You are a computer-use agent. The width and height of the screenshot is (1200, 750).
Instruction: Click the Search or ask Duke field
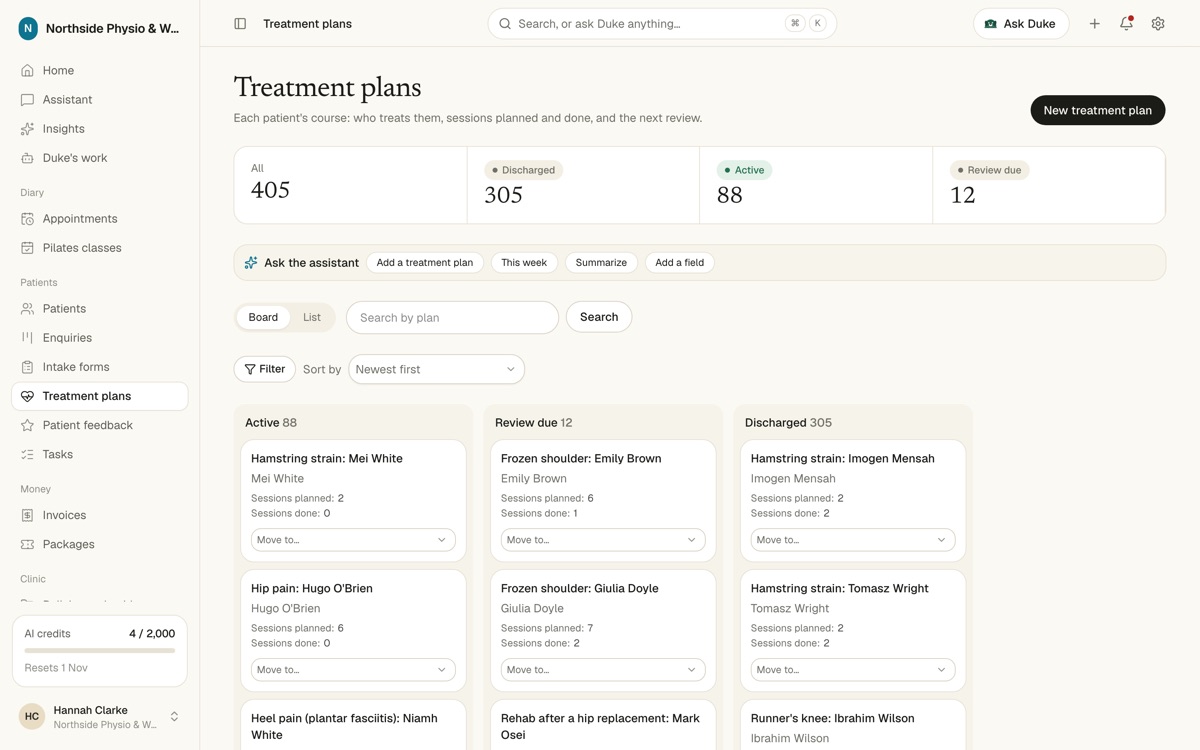[662, 24]
